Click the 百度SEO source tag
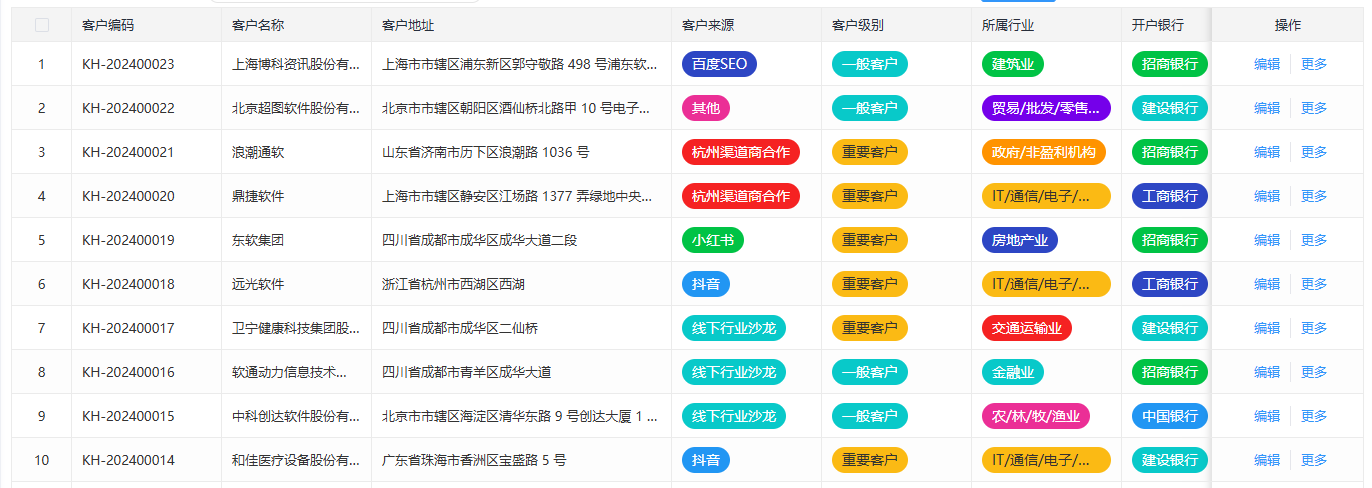1372x488 pixels. point(719,64)
